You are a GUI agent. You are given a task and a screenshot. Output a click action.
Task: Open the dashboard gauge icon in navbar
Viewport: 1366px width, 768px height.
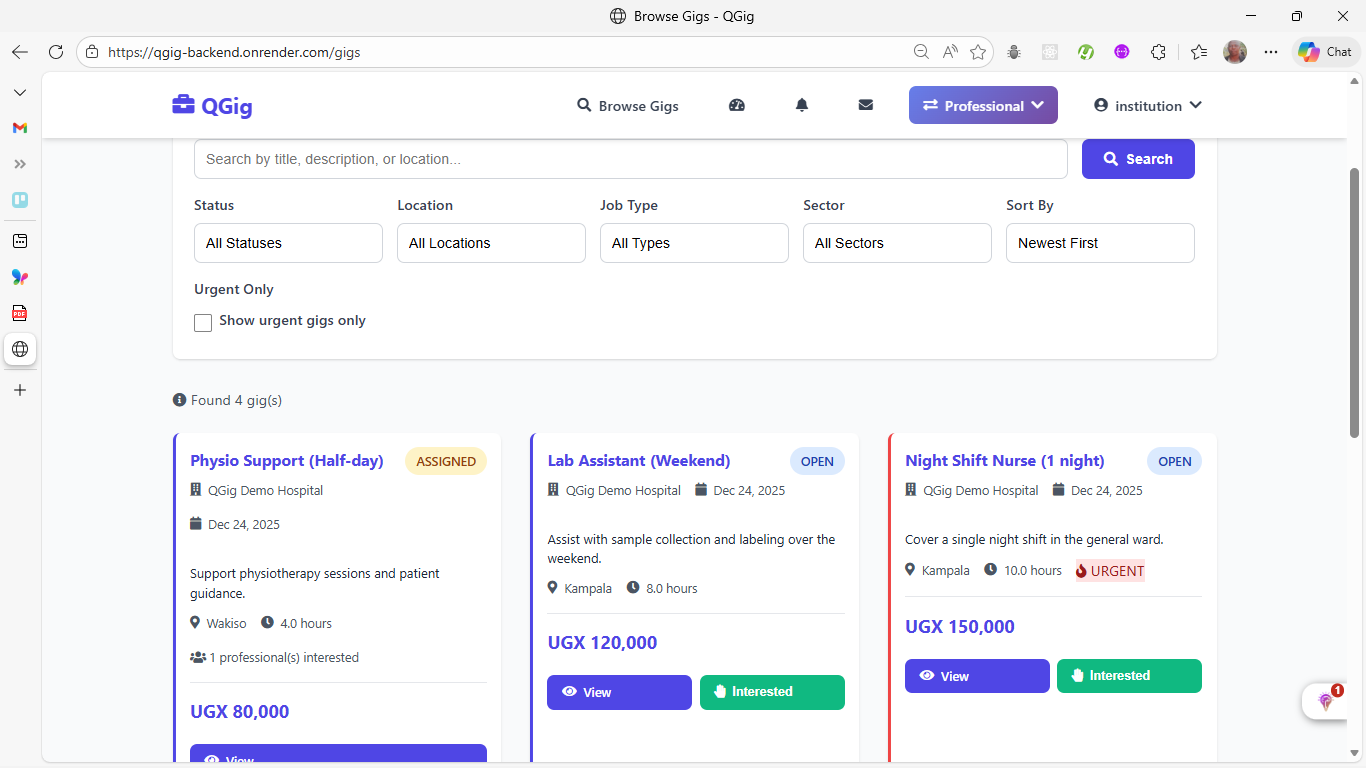737,105
